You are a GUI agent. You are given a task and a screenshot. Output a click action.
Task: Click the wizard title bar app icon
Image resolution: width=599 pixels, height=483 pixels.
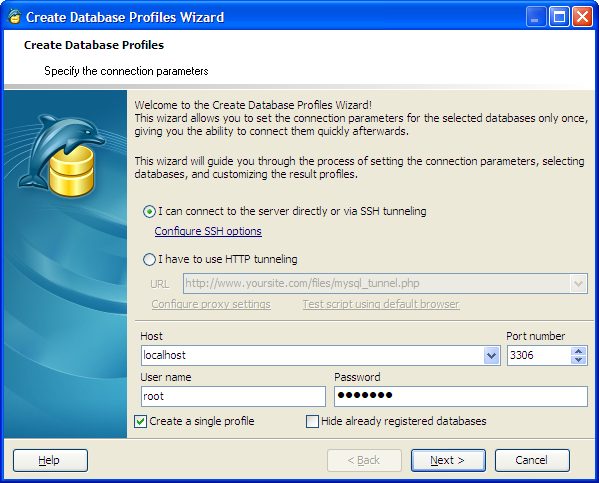point(14,16)
